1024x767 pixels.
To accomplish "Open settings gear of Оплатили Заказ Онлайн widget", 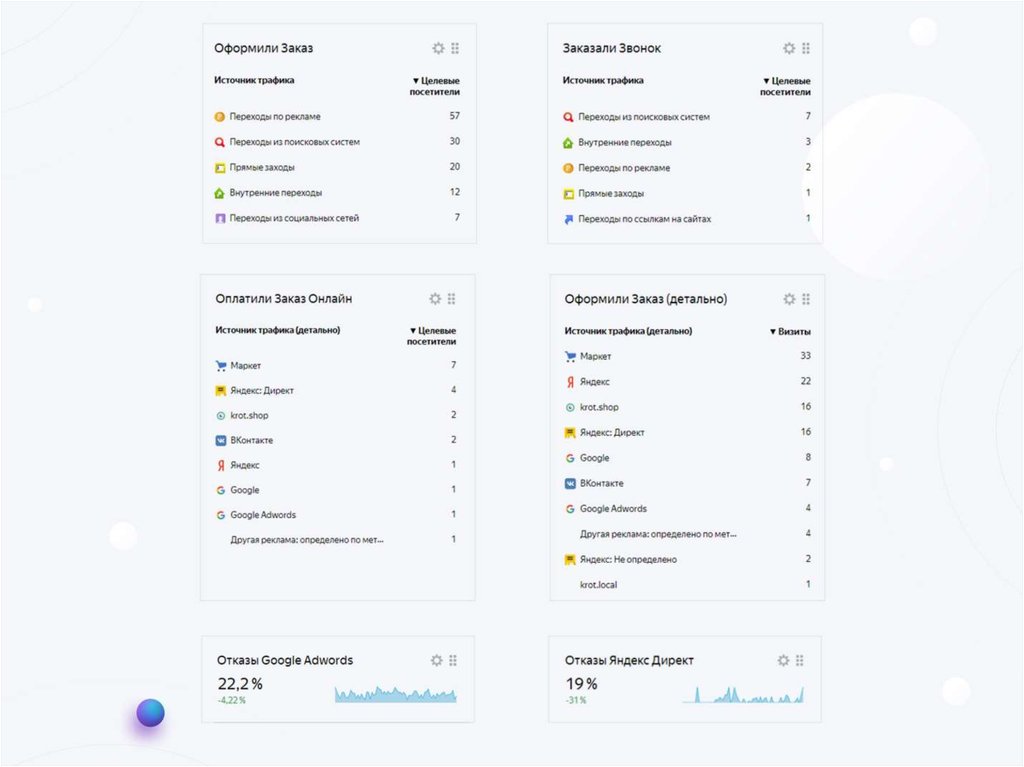I will (x=435, y=299).
